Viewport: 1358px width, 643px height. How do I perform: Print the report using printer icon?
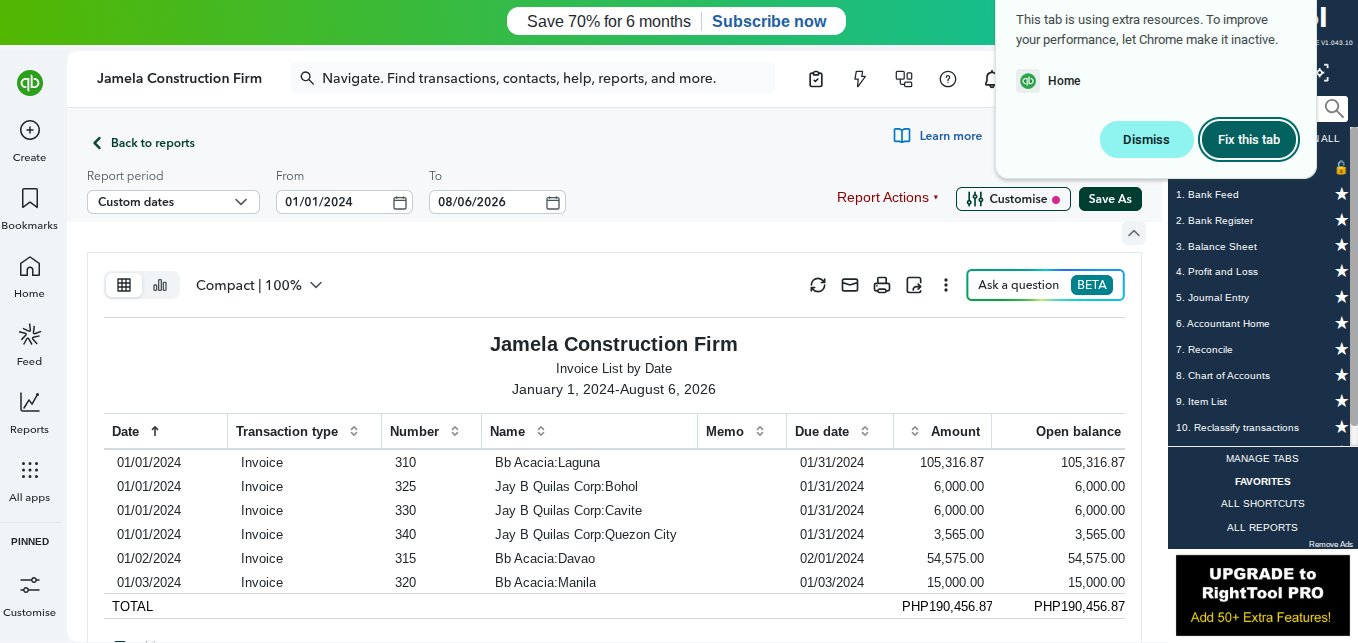click(882, 285)
